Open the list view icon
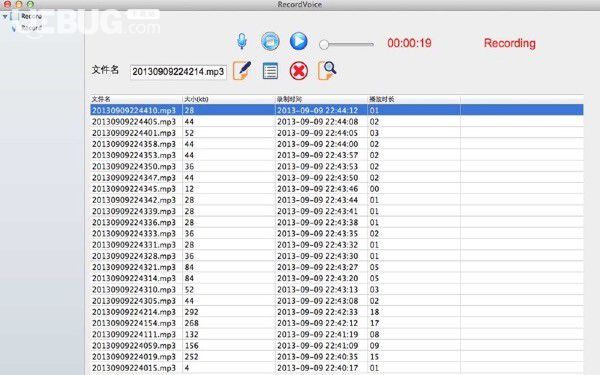The height and width of the screenshot is (375, 600). coord(270,71)
